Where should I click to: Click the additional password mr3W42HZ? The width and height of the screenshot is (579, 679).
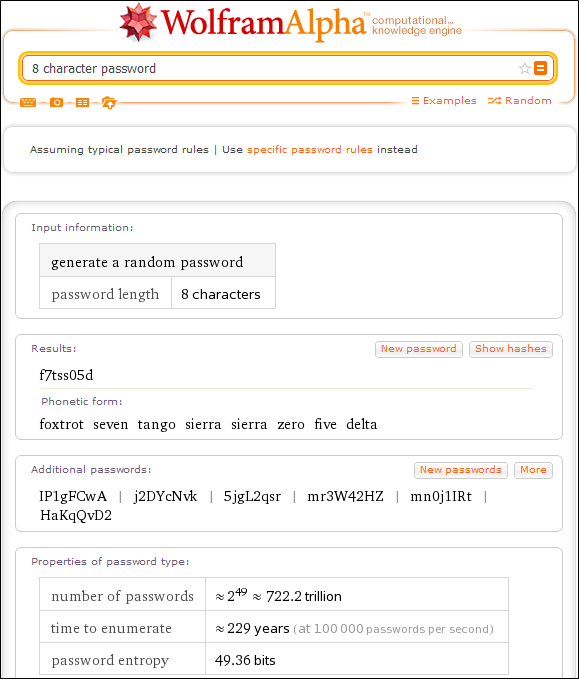(345, 496)
